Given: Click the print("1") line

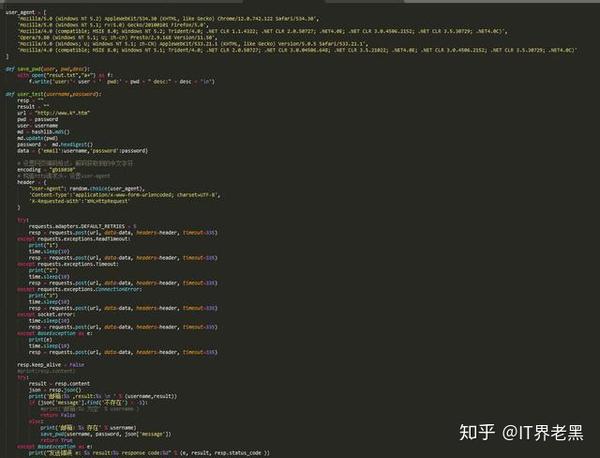Looking at the screenshot, I should coord(43,245).
